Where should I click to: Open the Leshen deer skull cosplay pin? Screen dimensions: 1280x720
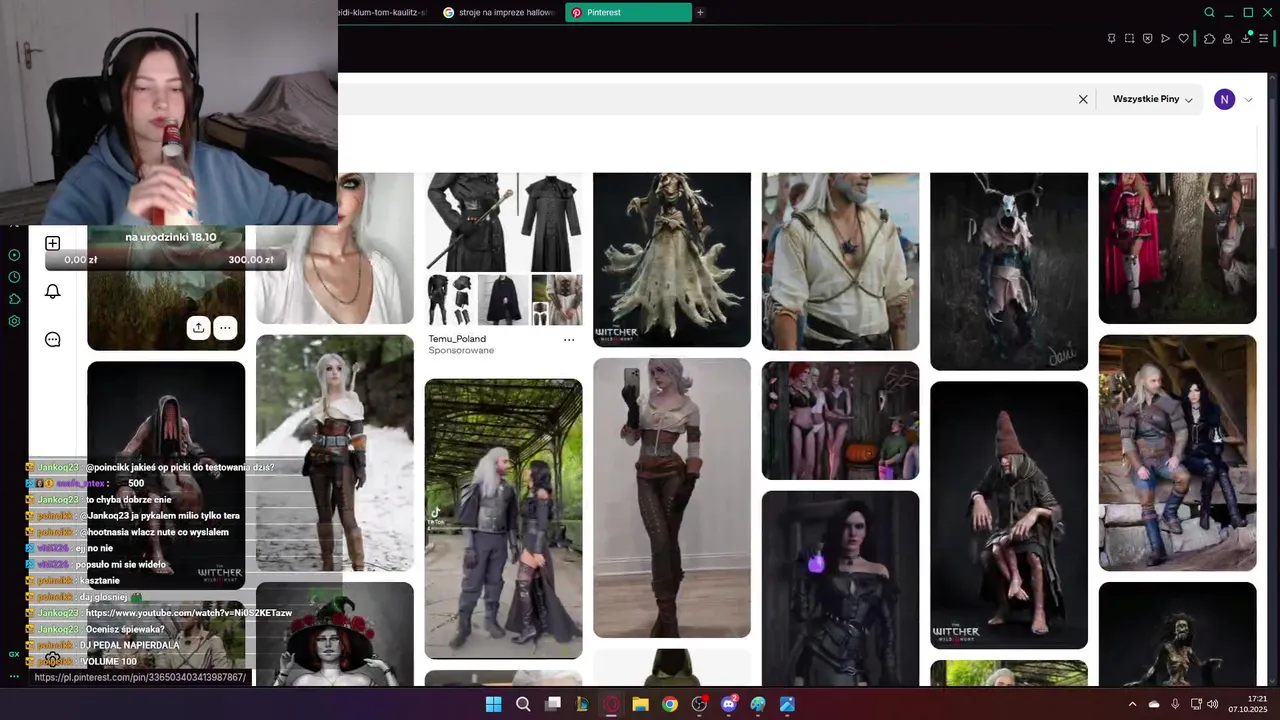click(x=1009, y=270)
